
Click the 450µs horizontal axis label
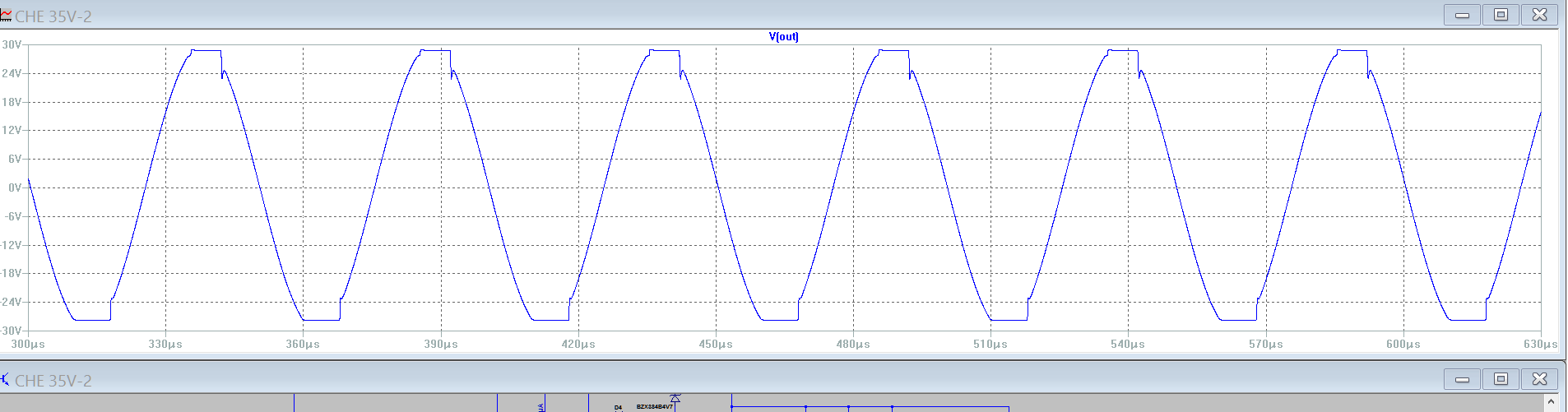[716, 344]
